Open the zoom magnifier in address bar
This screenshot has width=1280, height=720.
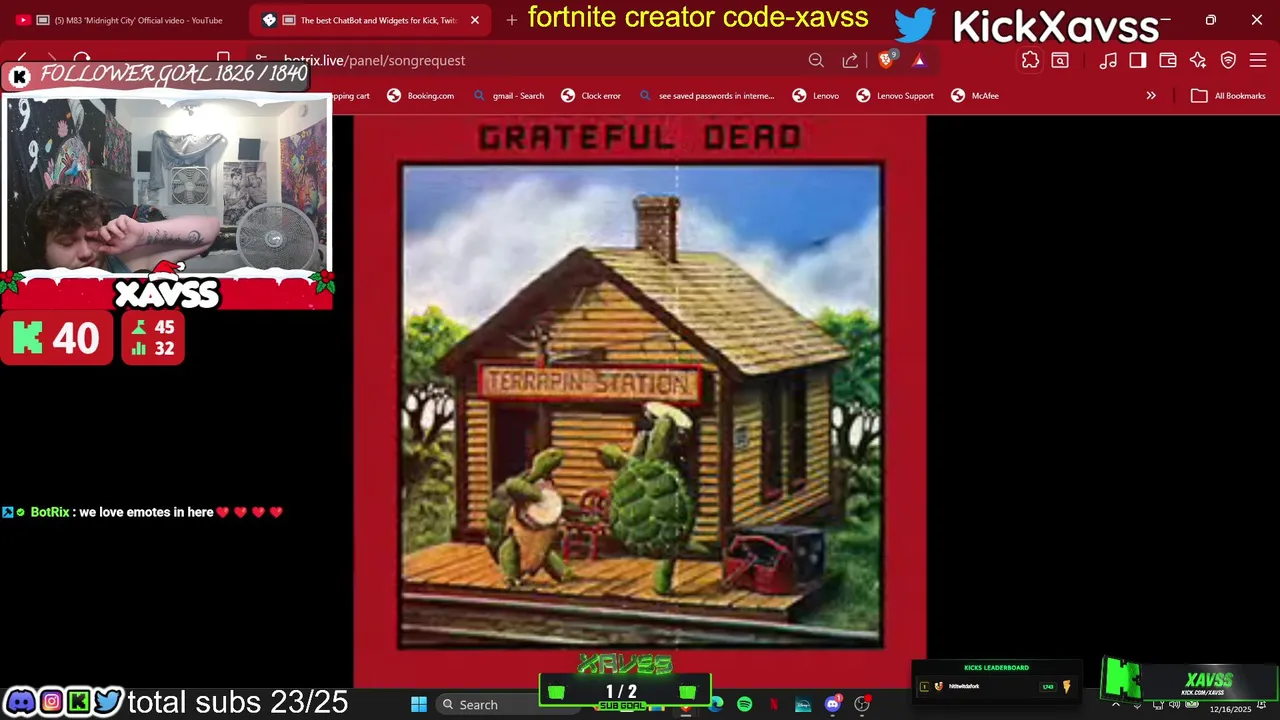816,60
